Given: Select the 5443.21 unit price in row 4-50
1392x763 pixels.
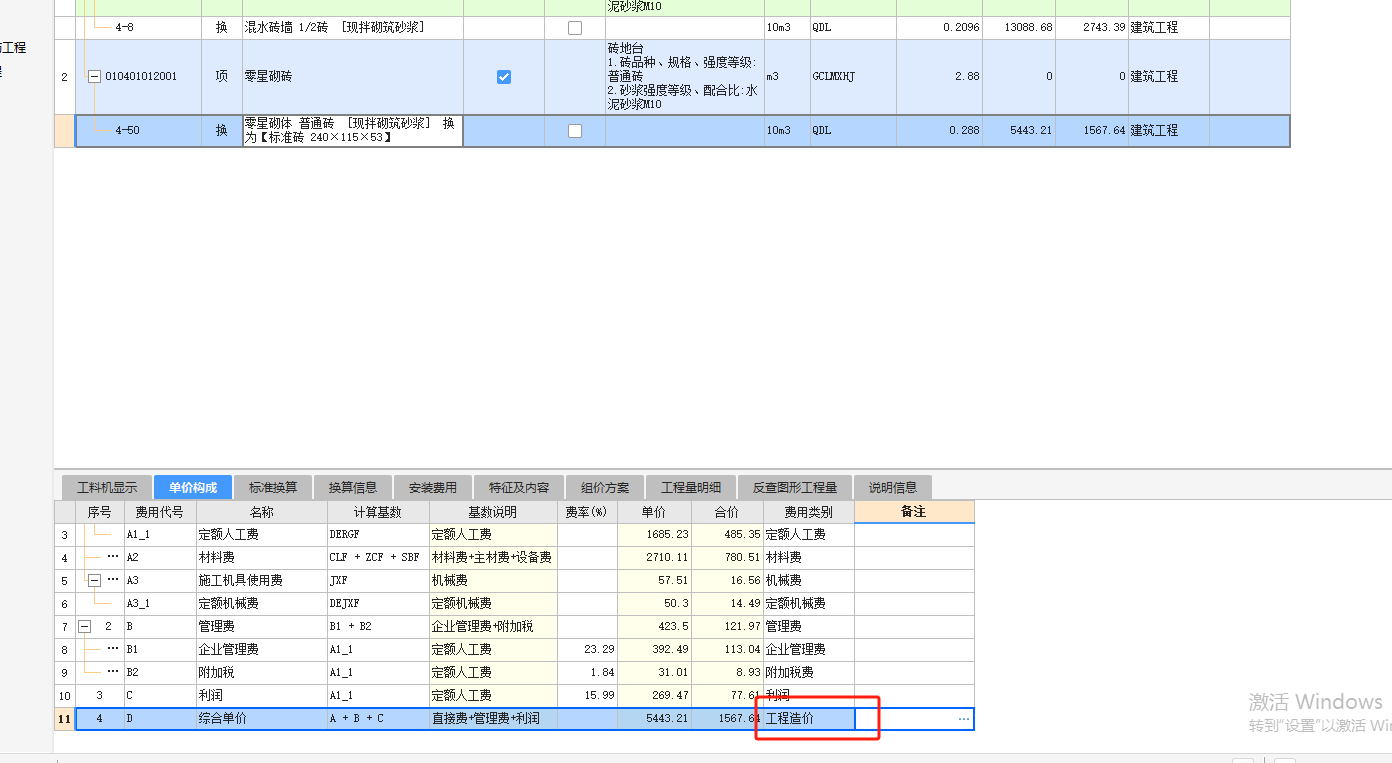Looking at the screenshot, I should [1019, 131].
